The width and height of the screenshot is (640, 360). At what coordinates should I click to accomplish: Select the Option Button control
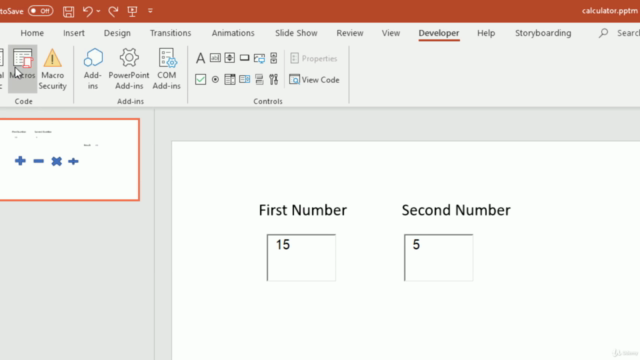click(215, 79)
